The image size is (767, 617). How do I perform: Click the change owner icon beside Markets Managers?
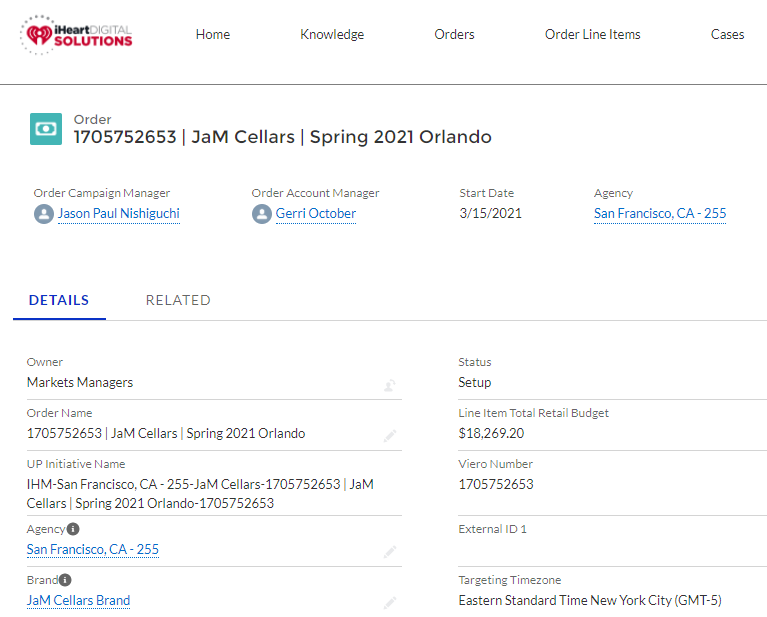[389, 386]
